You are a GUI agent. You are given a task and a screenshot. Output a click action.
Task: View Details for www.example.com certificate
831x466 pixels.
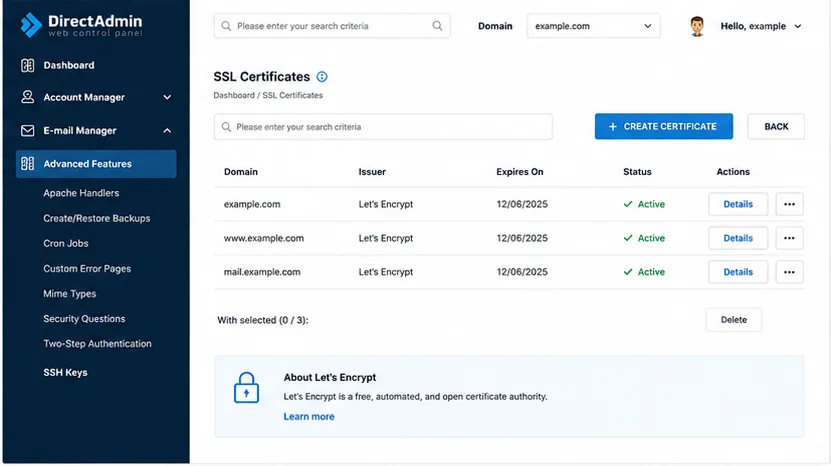[x=738, y=238]
